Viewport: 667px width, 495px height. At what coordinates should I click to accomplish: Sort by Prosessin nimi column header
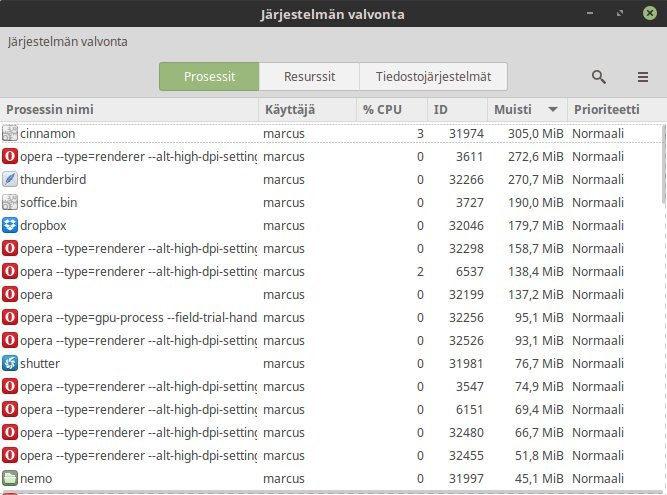129,110
